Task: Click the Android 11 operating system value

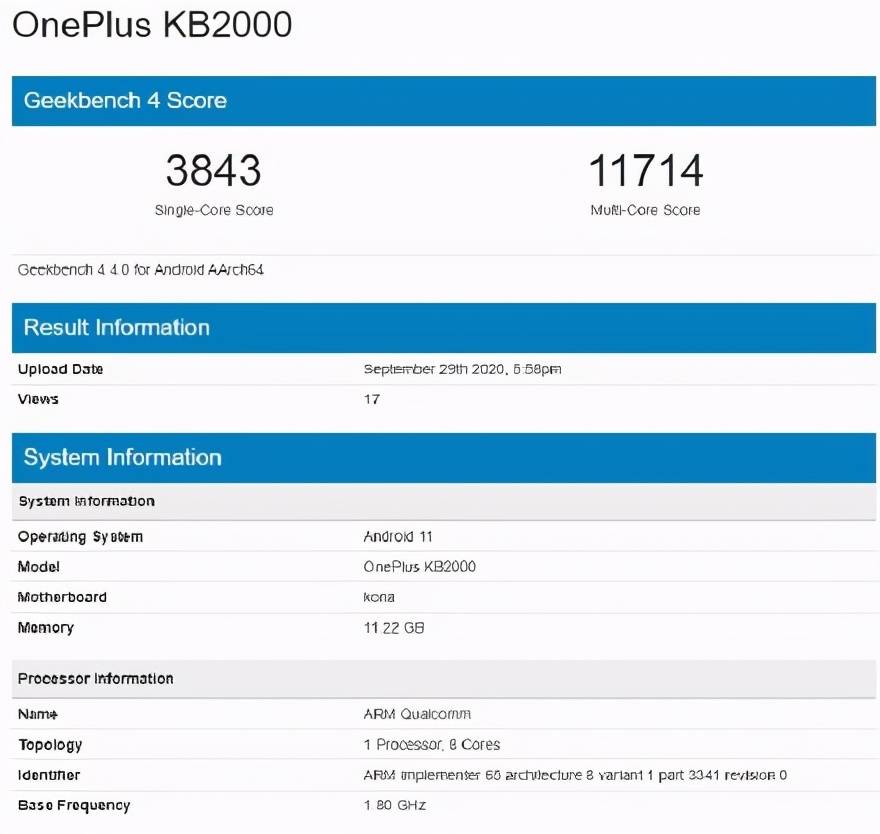Action: 398,537
